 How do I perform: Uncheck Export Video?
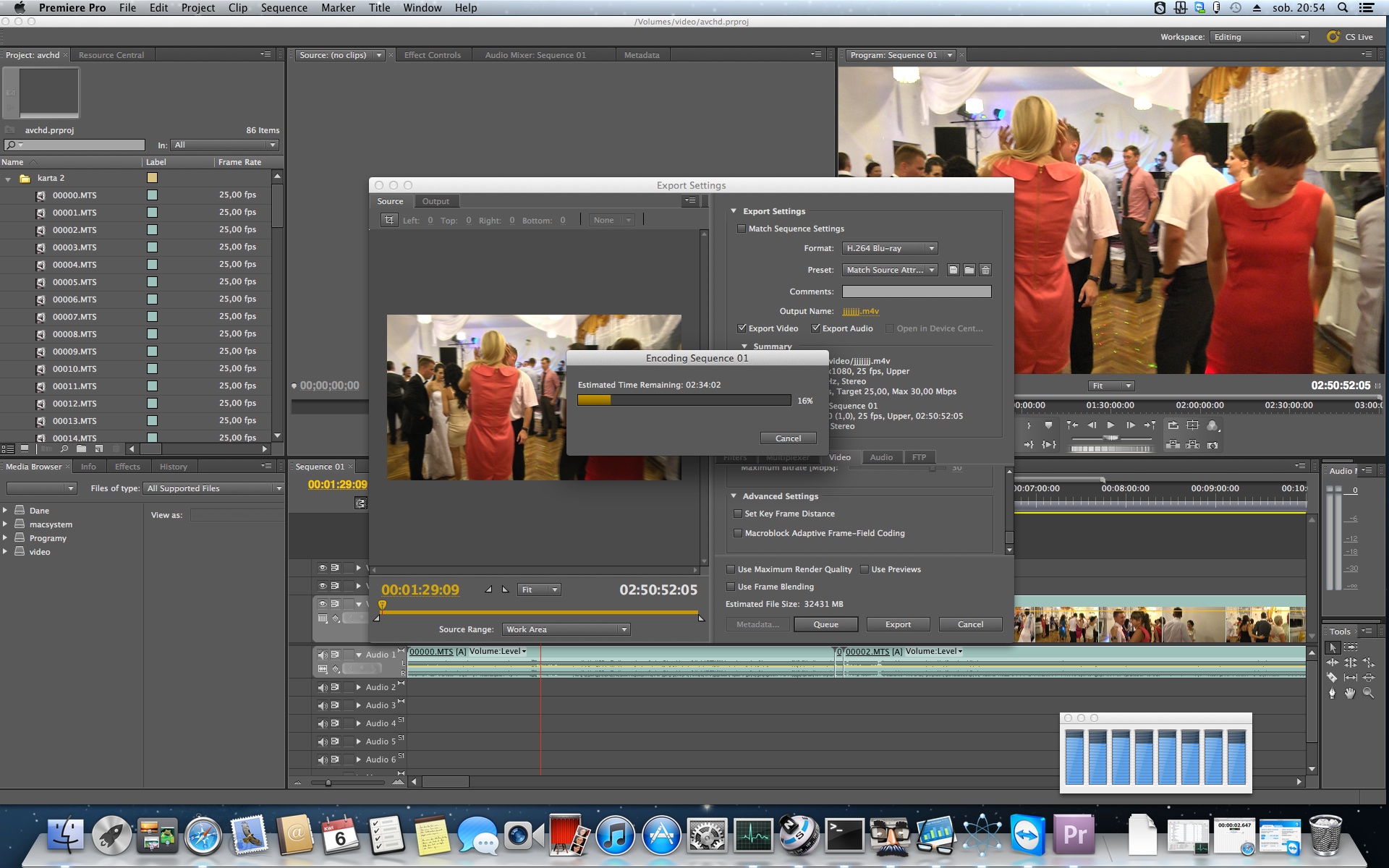click(742, 328)
